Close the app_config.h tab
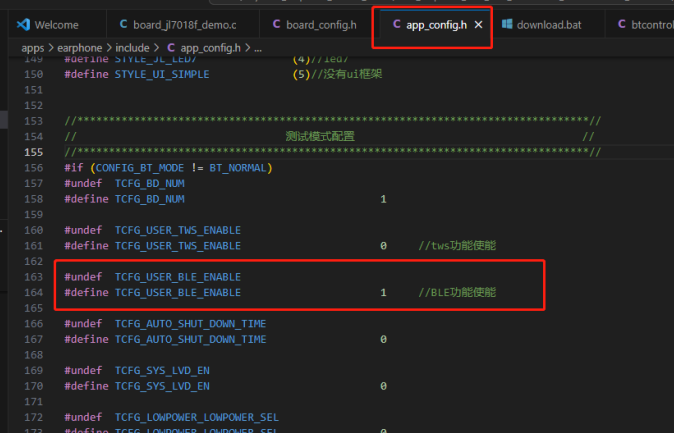 [478, 25]
